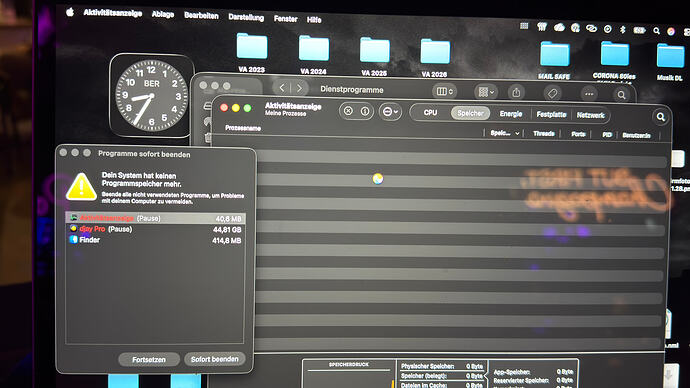Viewport: 690px width, 388px height.
Task: Open the Finder more actions ellipsis menu
Action: pos(589,94)
